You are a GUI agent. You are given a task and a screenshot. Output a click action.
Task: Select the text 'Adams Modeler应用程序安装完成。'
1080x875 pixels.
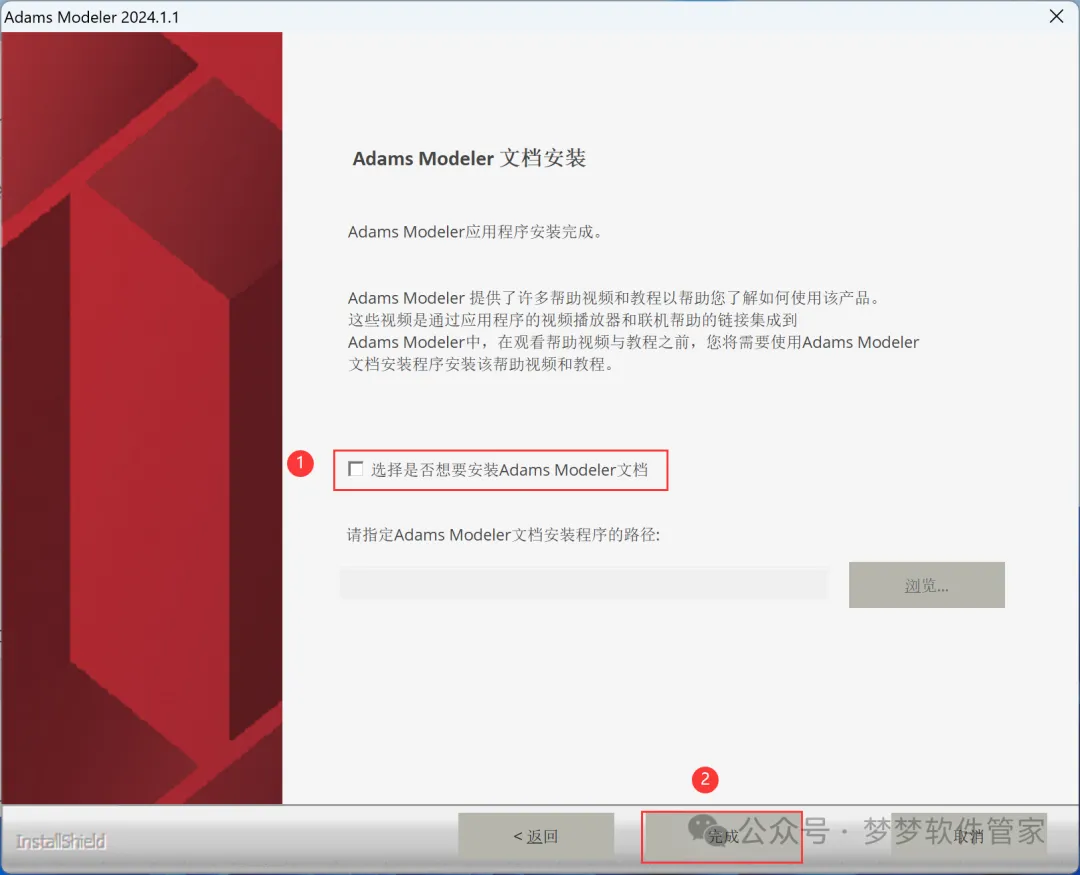click(x=475, y=232)
